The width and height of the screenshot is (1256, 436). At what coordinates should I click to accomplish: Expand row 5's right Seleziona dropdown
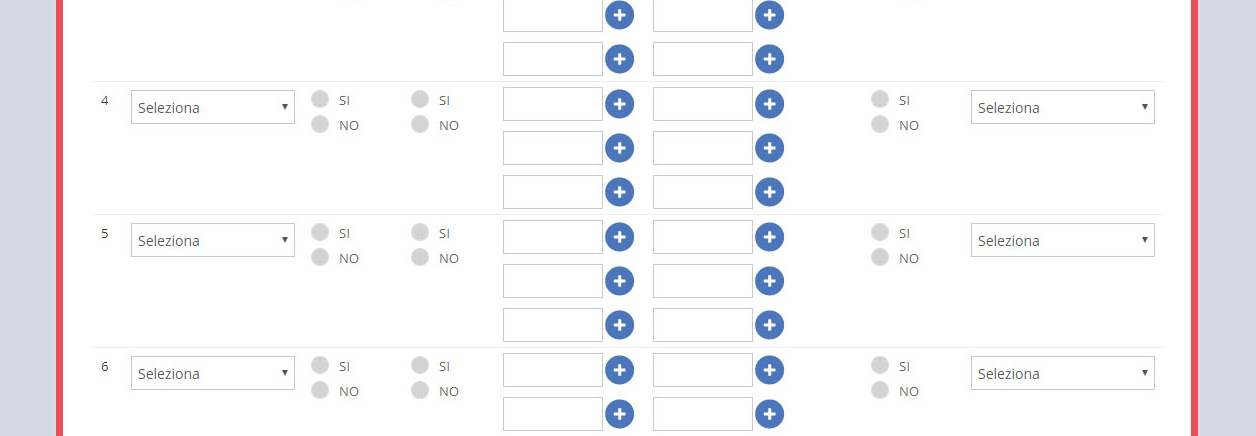[x=1062, y=241]
